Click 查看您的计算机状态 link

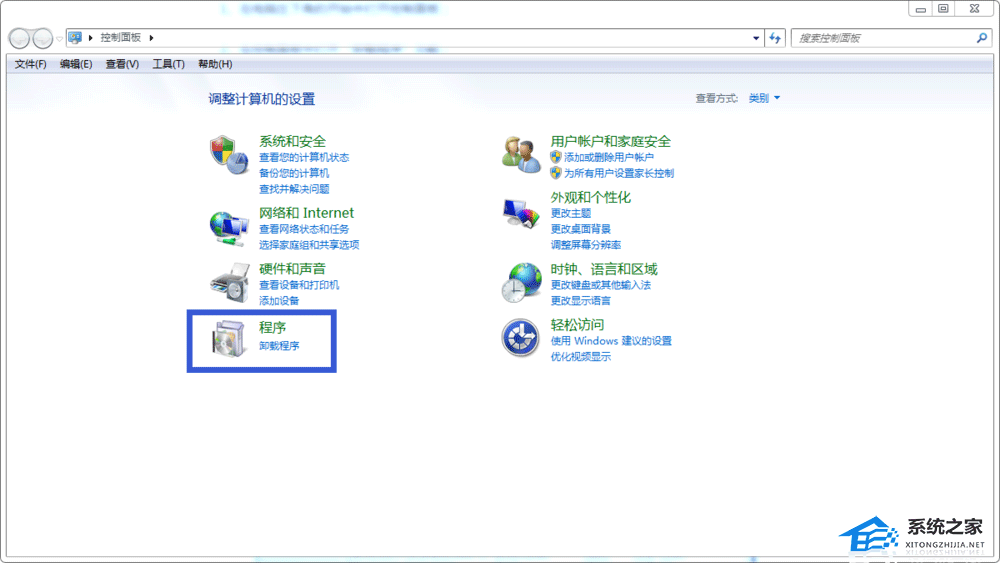click(x=304, y=157)
